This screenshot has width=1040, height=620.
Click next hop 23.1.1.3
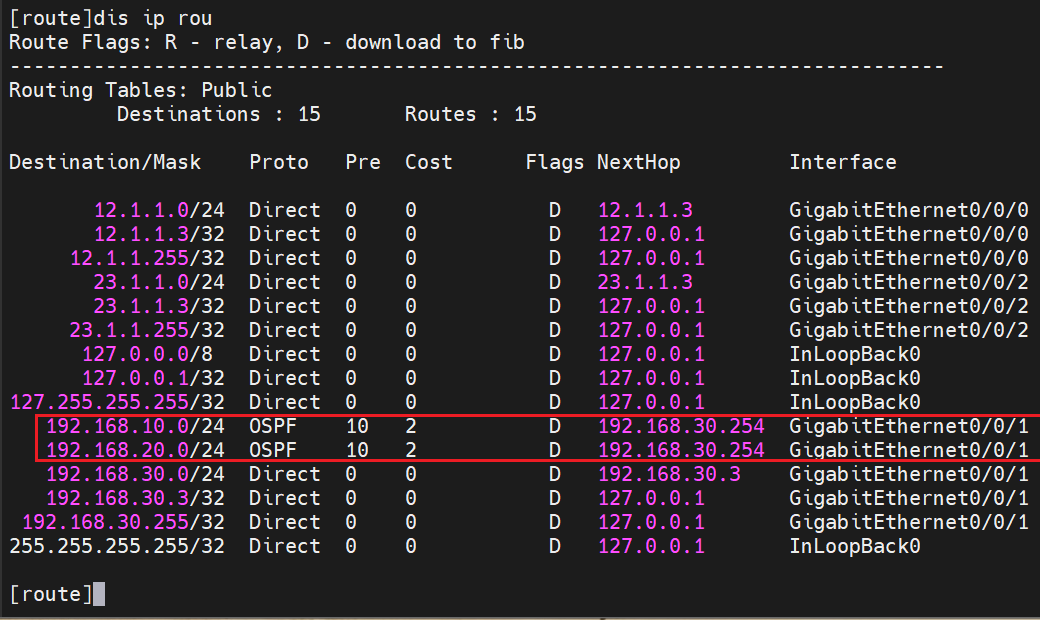pos(645,282)
